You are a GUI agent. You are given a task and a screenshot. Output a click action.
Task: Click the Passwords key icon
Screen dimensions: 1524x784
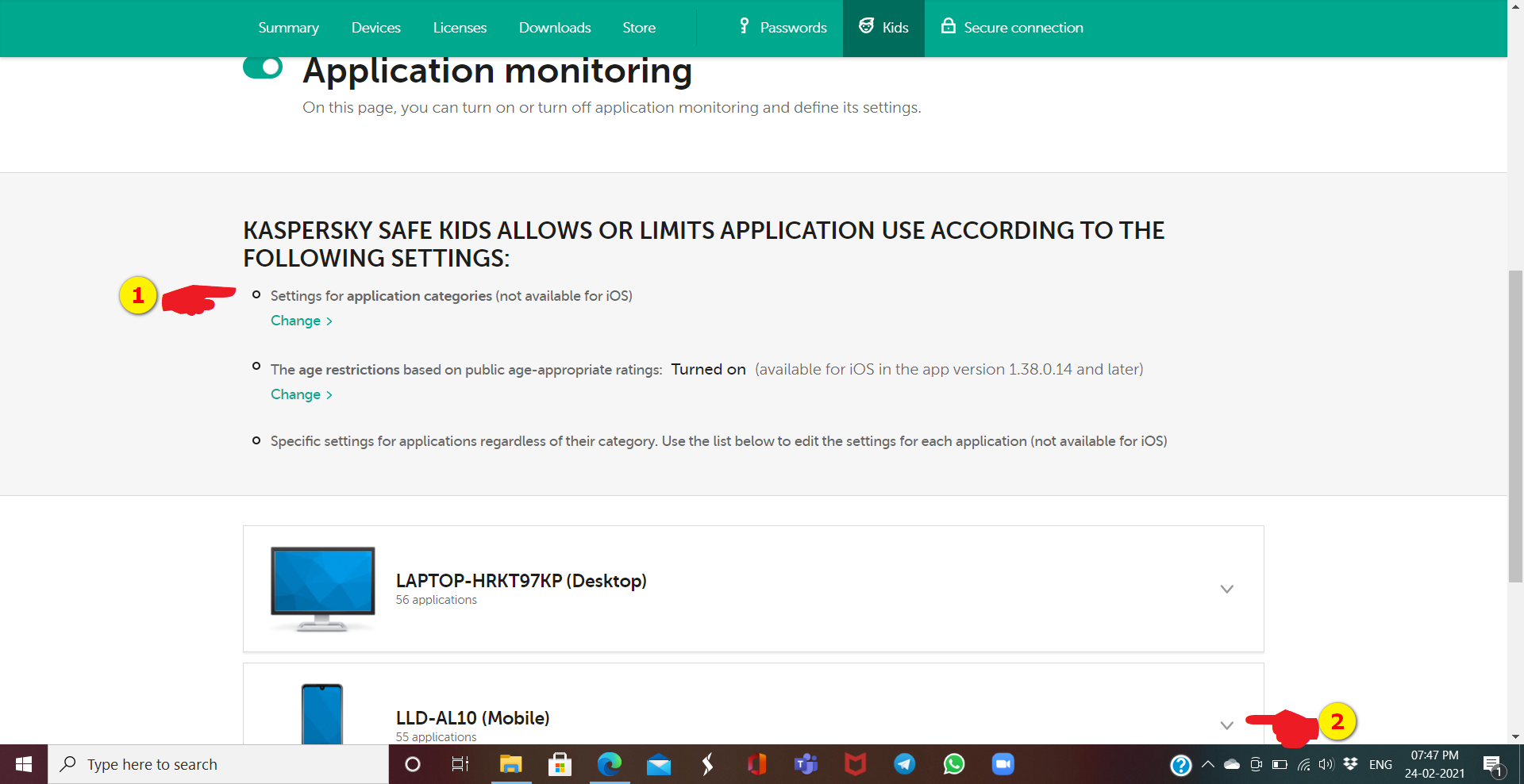pyautogui.click(x=744, y=26)
